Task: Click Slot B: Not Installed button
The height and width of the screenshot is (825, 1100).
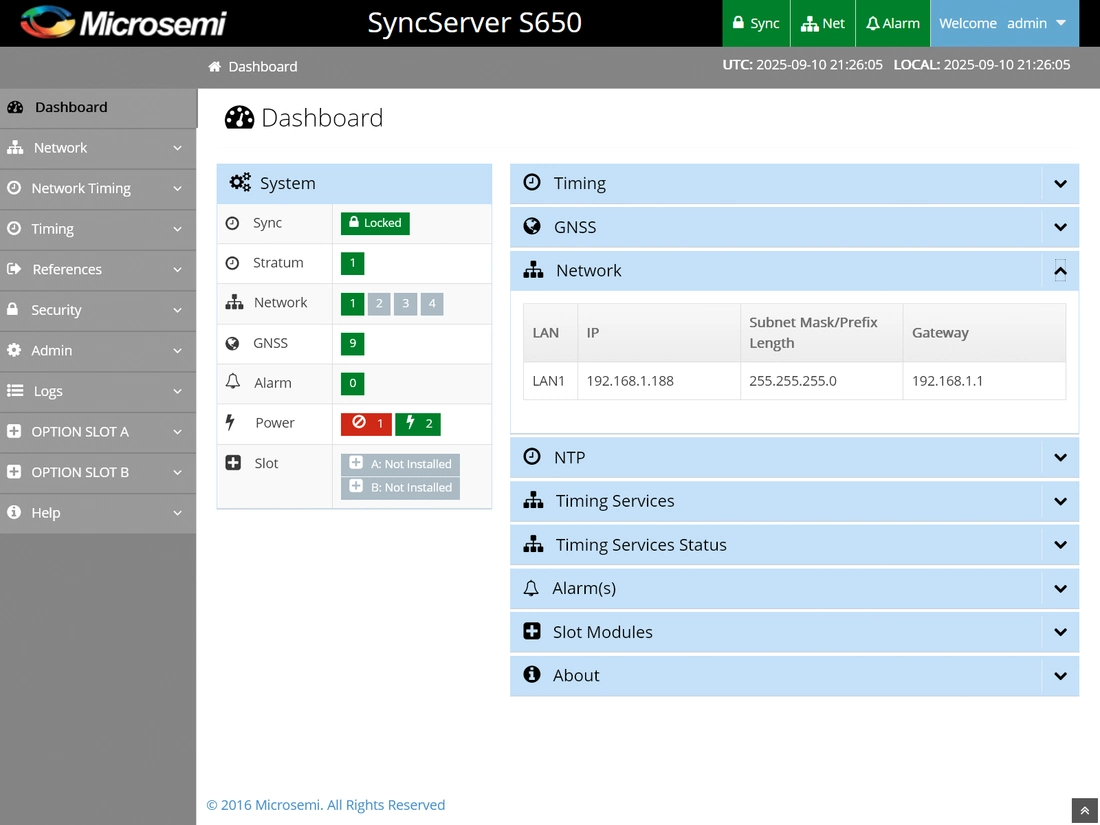Action: pyautogui.click(x=401, y=488)
